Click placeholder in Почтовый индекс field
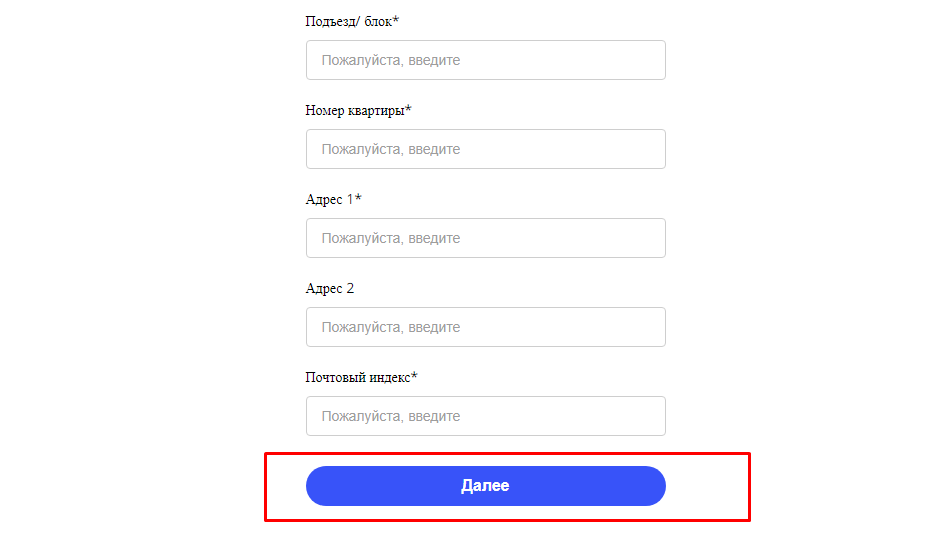937x550 pixels. pos(390,416)
